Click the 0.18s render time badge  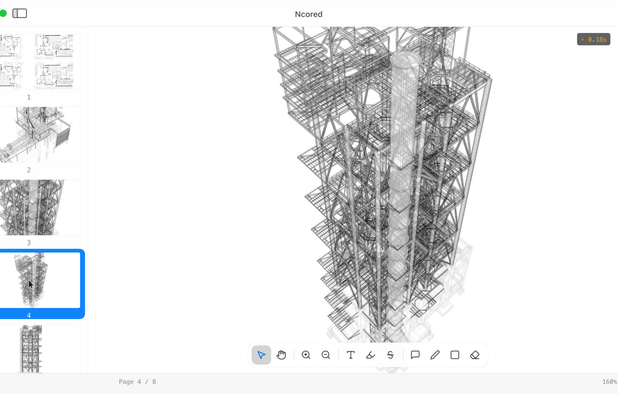[x=594, y=39]
